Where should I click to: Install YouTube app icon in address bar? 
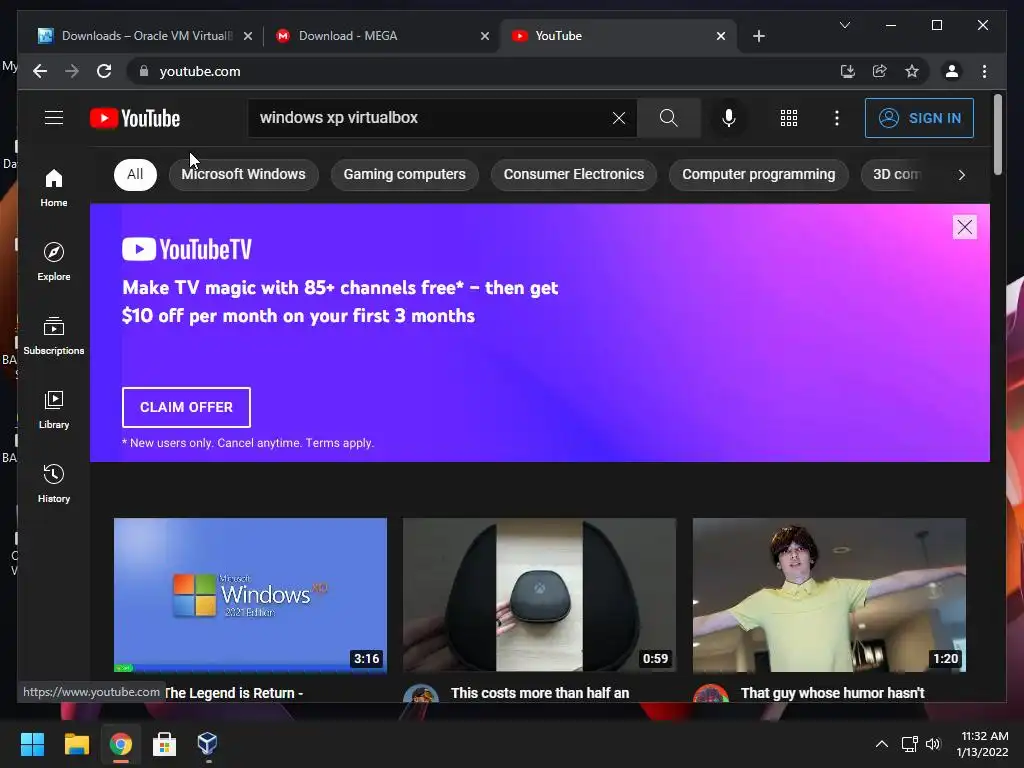848,71
